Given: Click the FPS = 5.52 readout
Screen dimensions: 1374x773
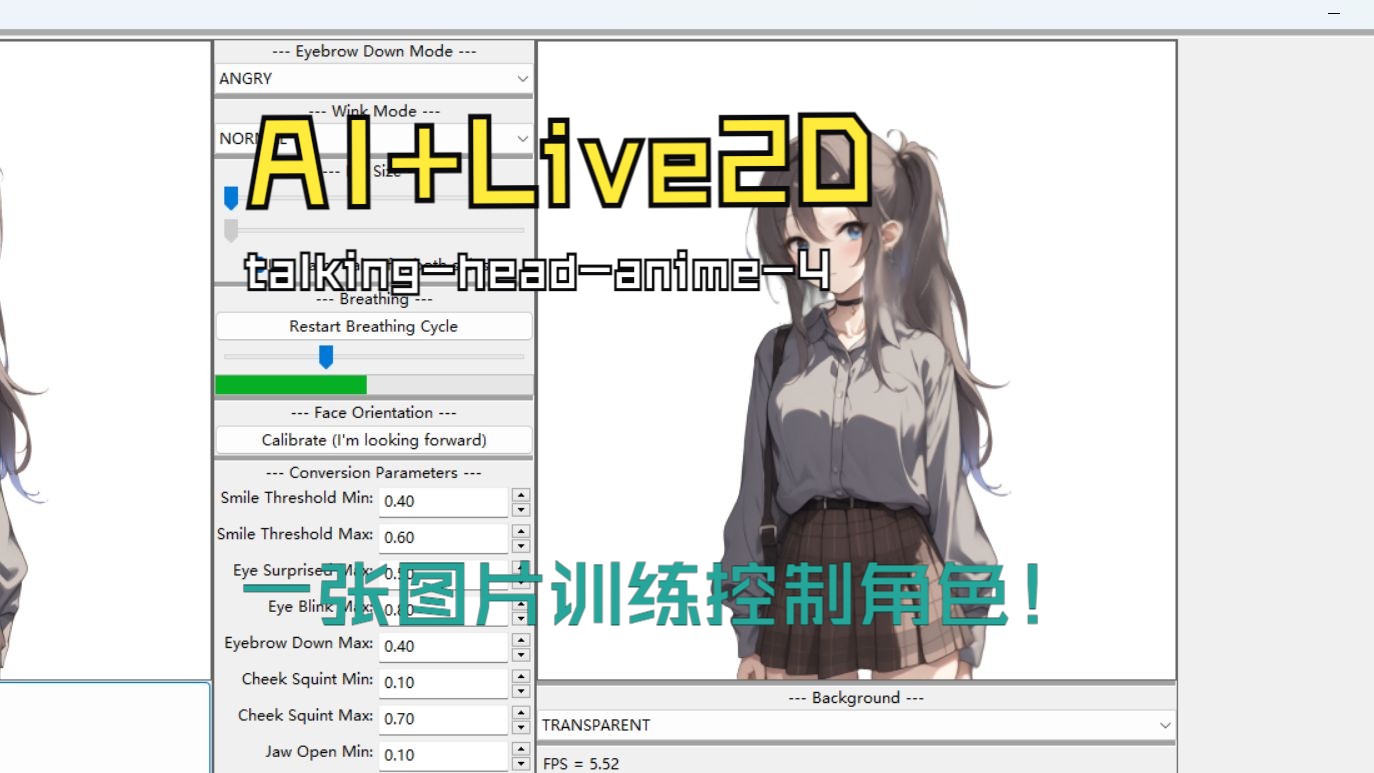Looking at the screenshot, I should [581, 763].
